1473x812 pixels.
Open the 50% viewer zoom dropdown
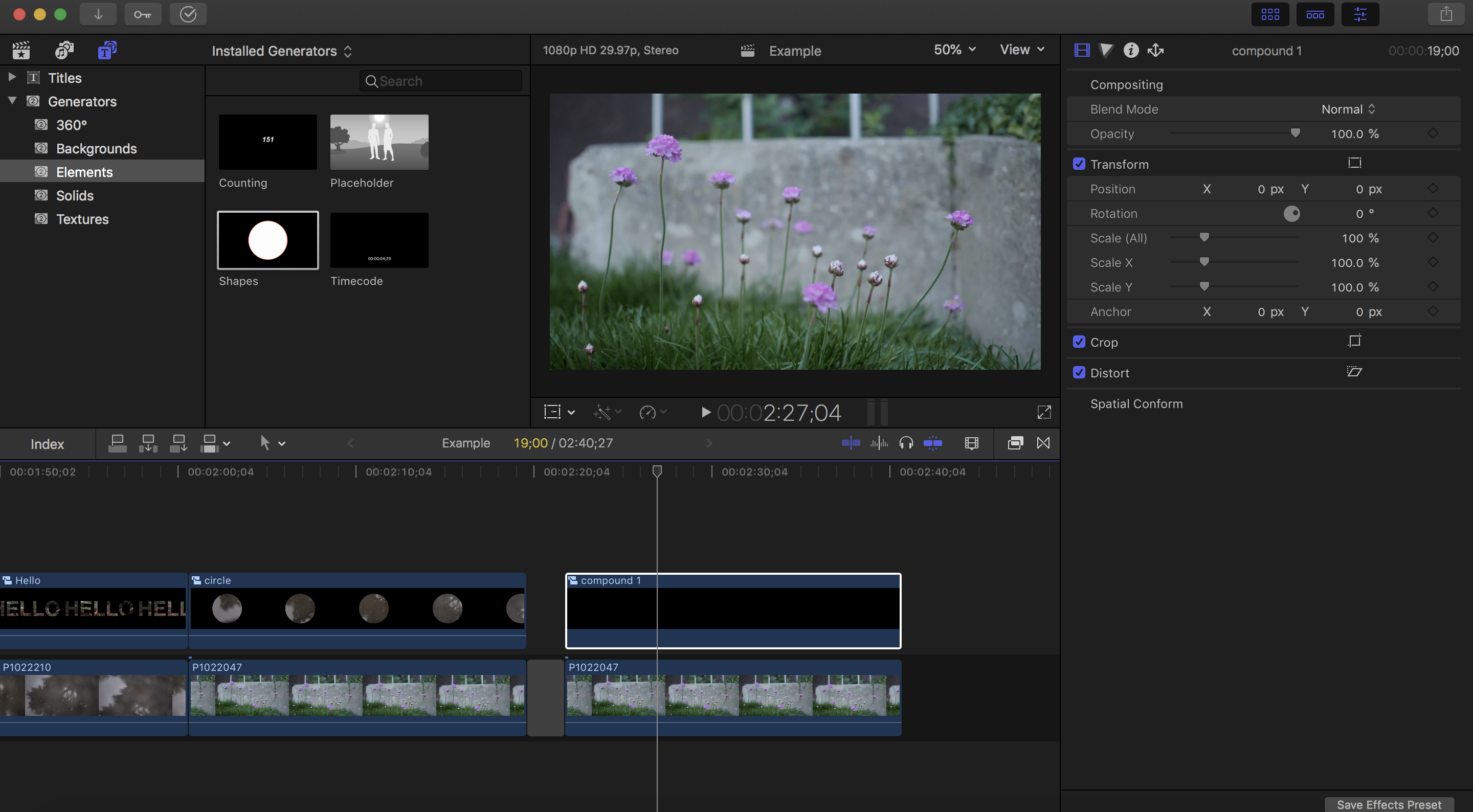point(954,50)
